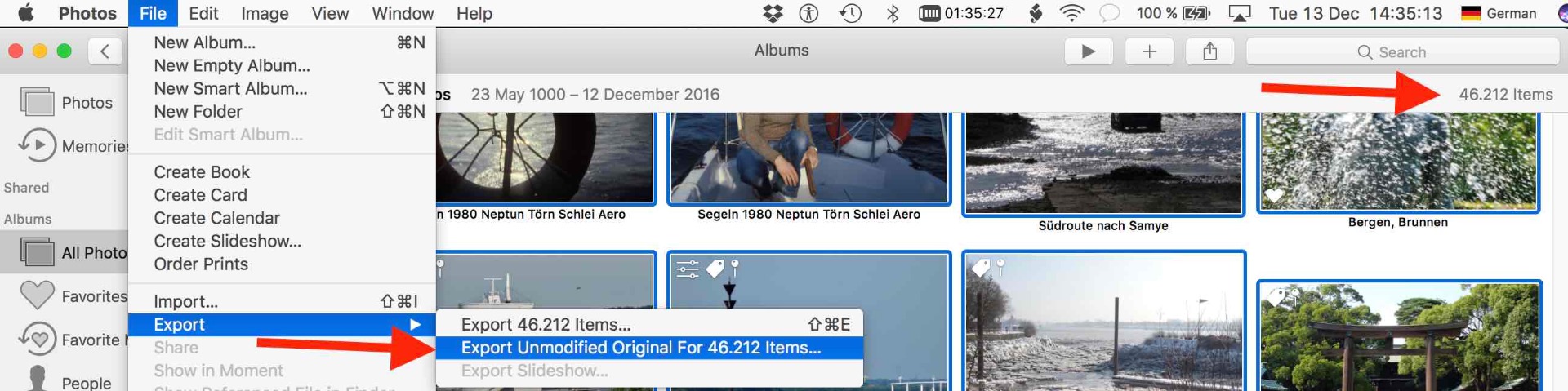Click adjustments icon on the buoy photo
The width and height of the screenshot is (1568, 391).
[688, 269]
